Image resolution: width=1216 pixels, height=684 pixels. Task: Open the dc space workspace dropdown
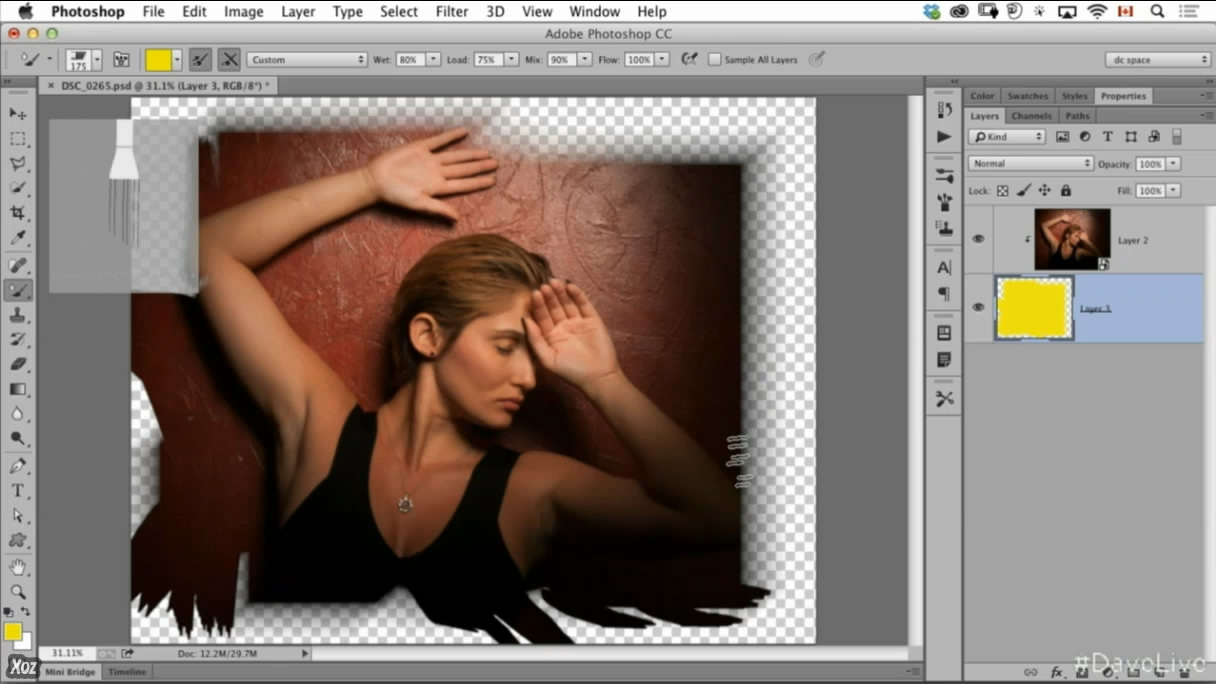pos(1158,60)
